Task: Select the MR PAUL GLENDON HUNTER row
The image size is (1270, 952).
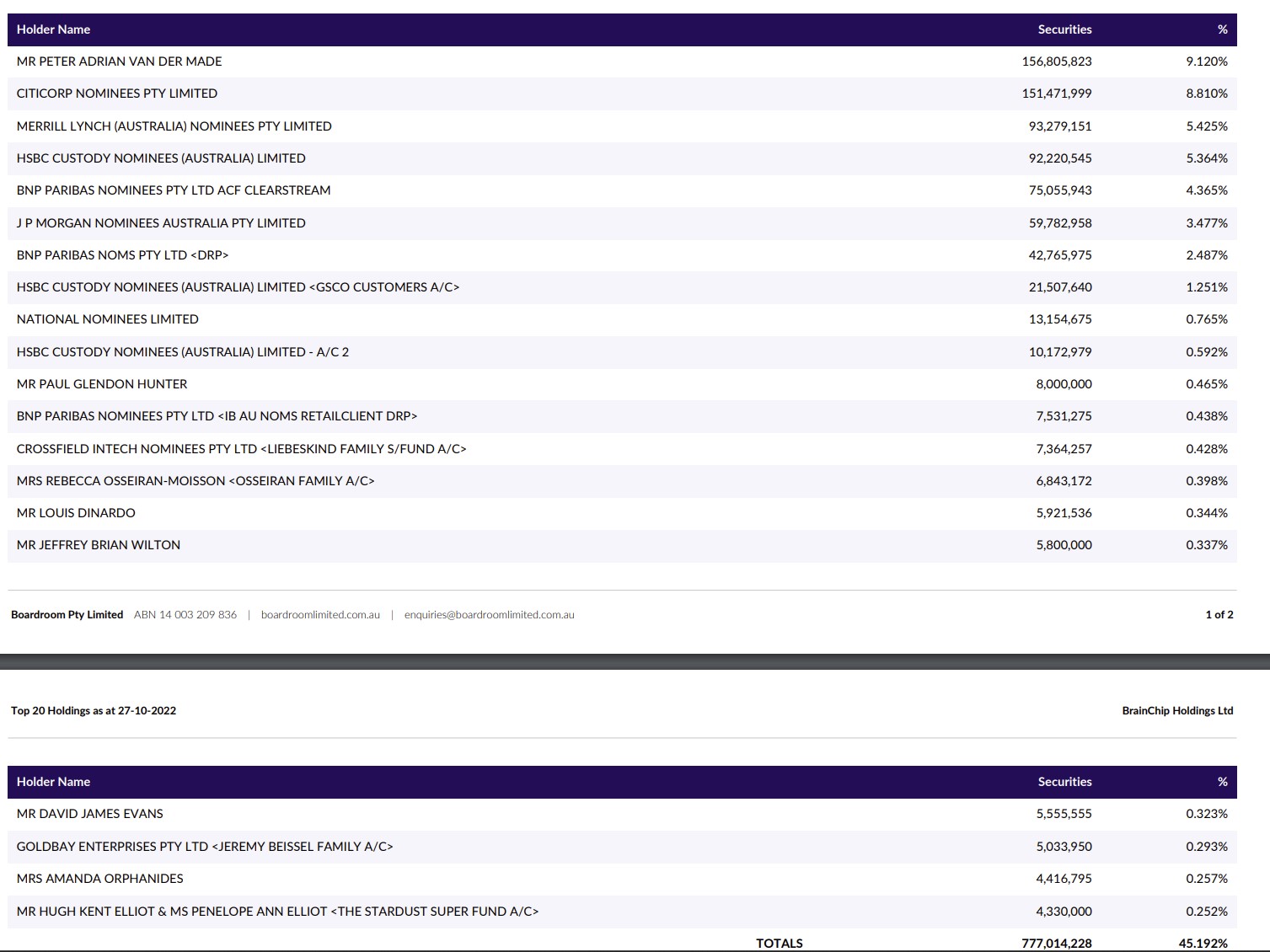Action: [102, 384]
